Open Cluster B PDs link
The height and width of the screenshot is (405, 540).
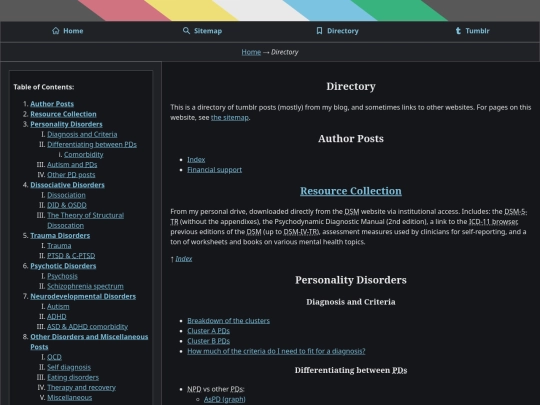click(209, 341)
